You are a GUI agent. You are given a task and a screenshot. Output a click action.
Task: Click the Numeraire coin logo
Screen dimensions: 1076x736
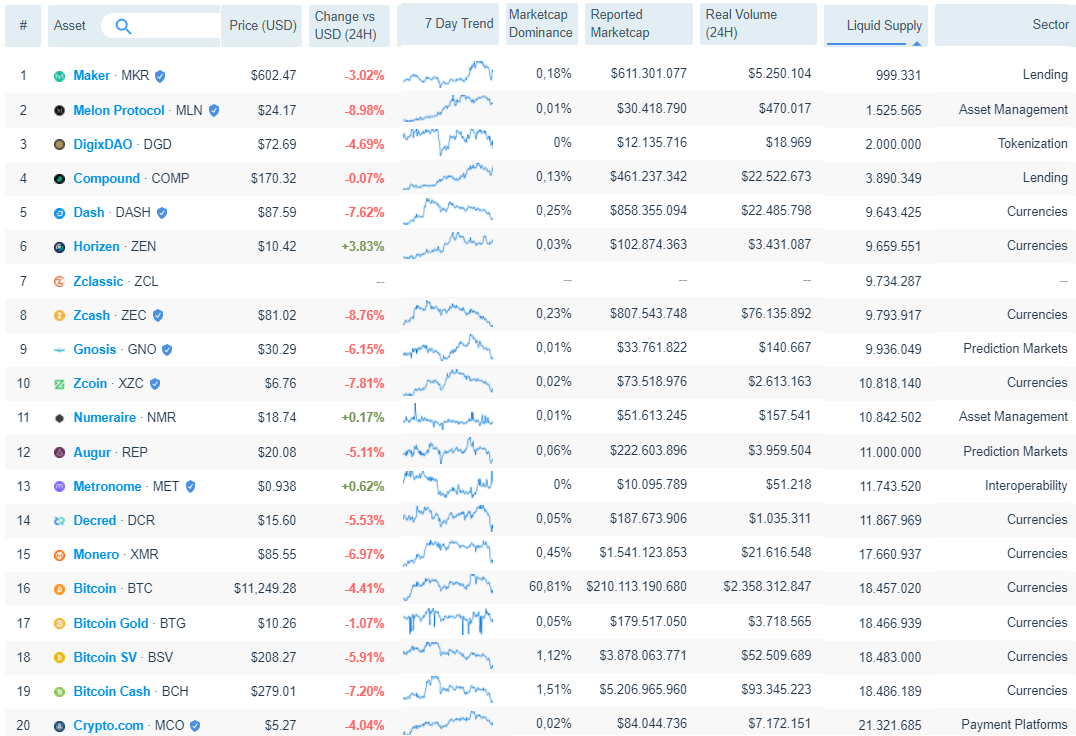coord(60,418)
